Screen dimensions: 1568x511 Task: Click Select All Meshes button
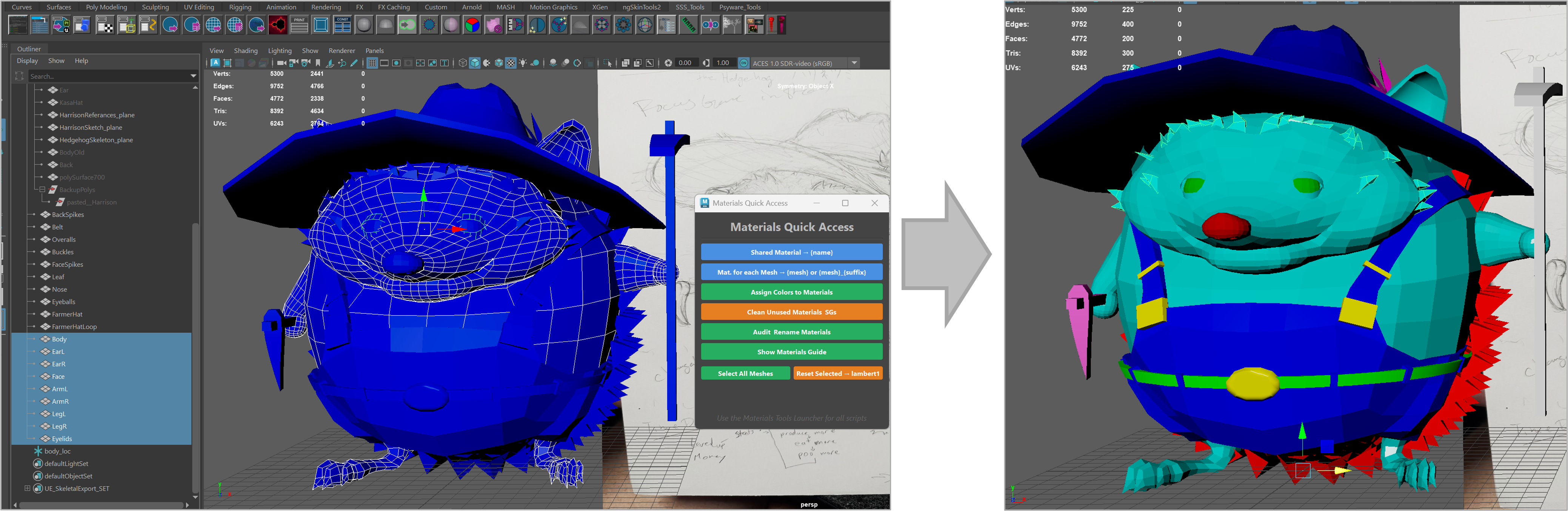tap(745, 374)
